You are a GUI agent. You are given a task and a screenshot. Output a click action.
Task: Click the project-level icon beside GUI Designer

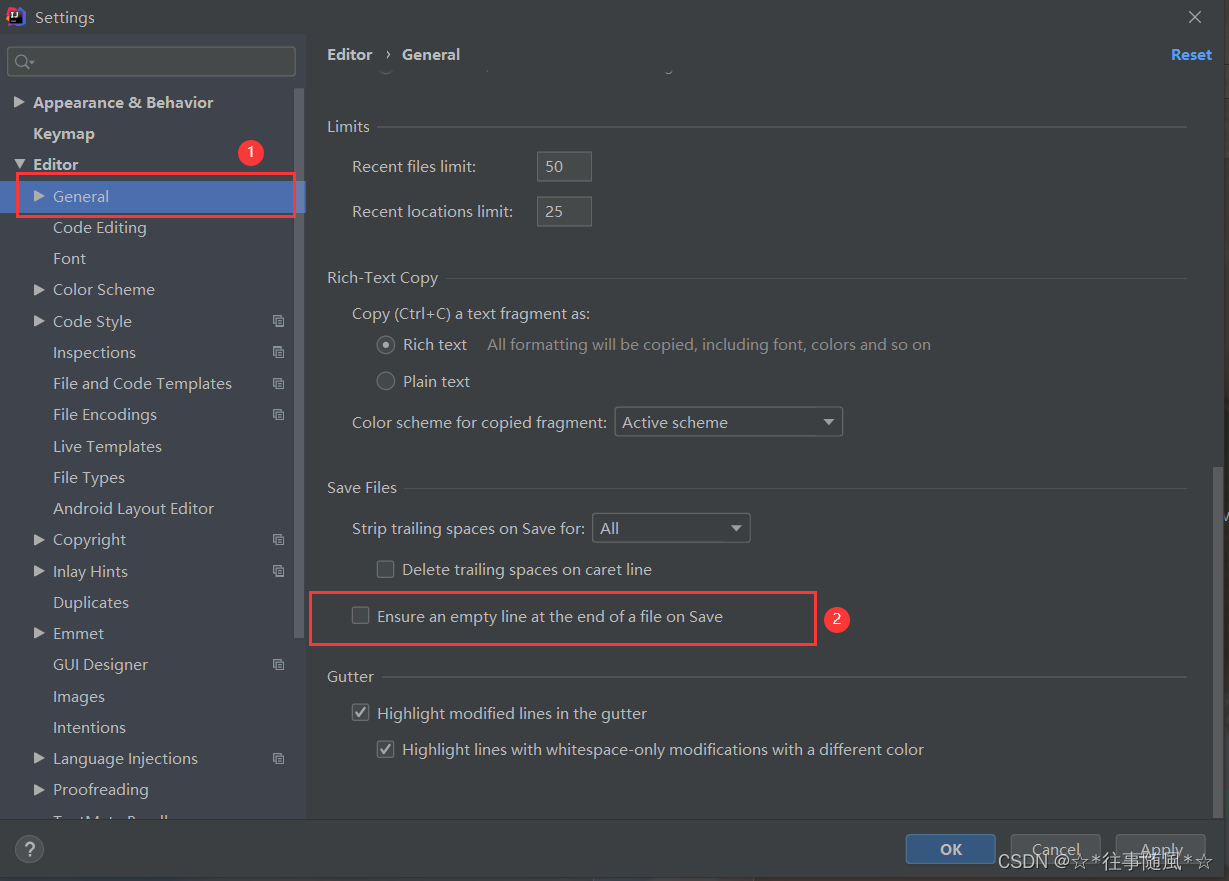[278, 664]
